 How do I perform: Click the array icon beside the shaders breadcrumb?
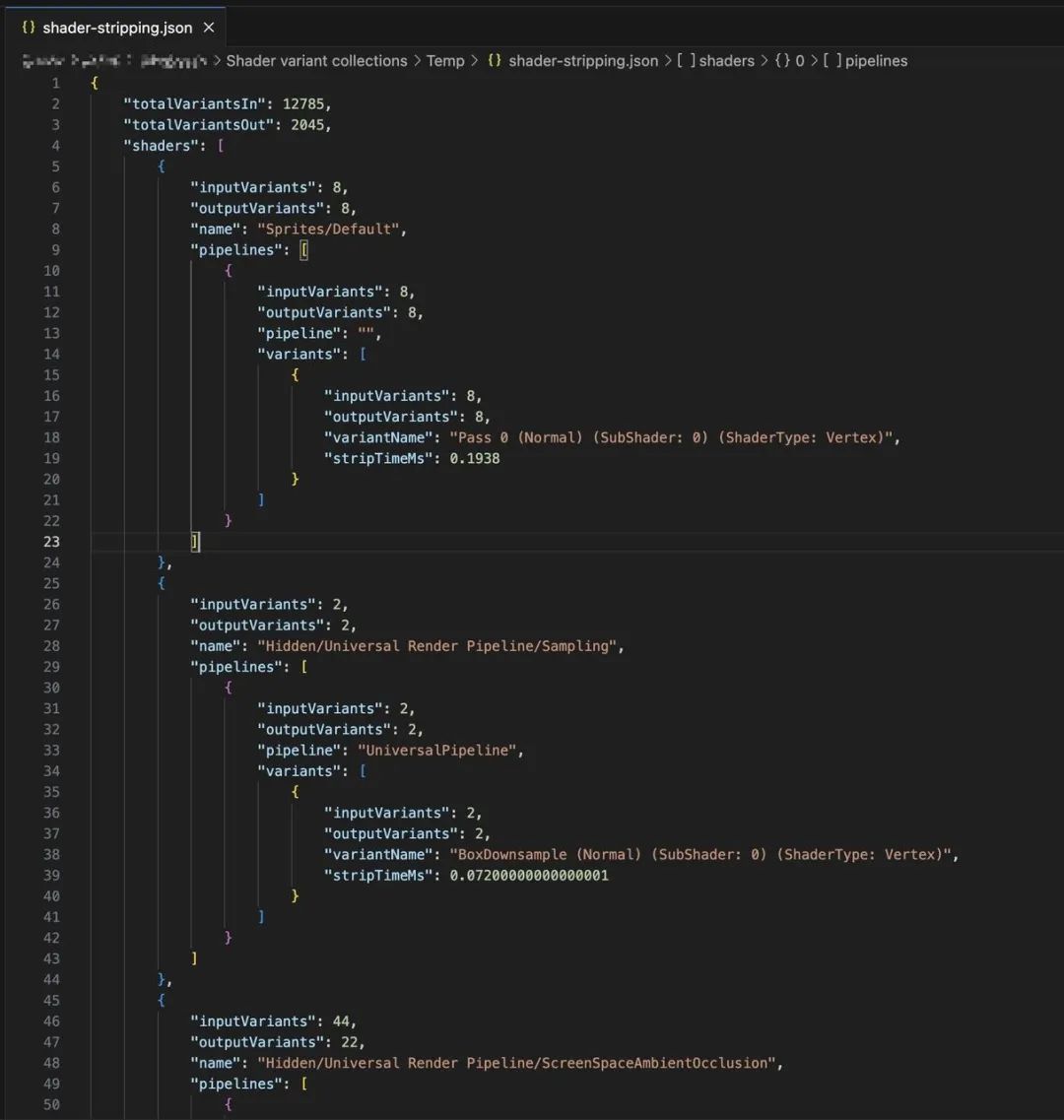(x=686, y=61)
